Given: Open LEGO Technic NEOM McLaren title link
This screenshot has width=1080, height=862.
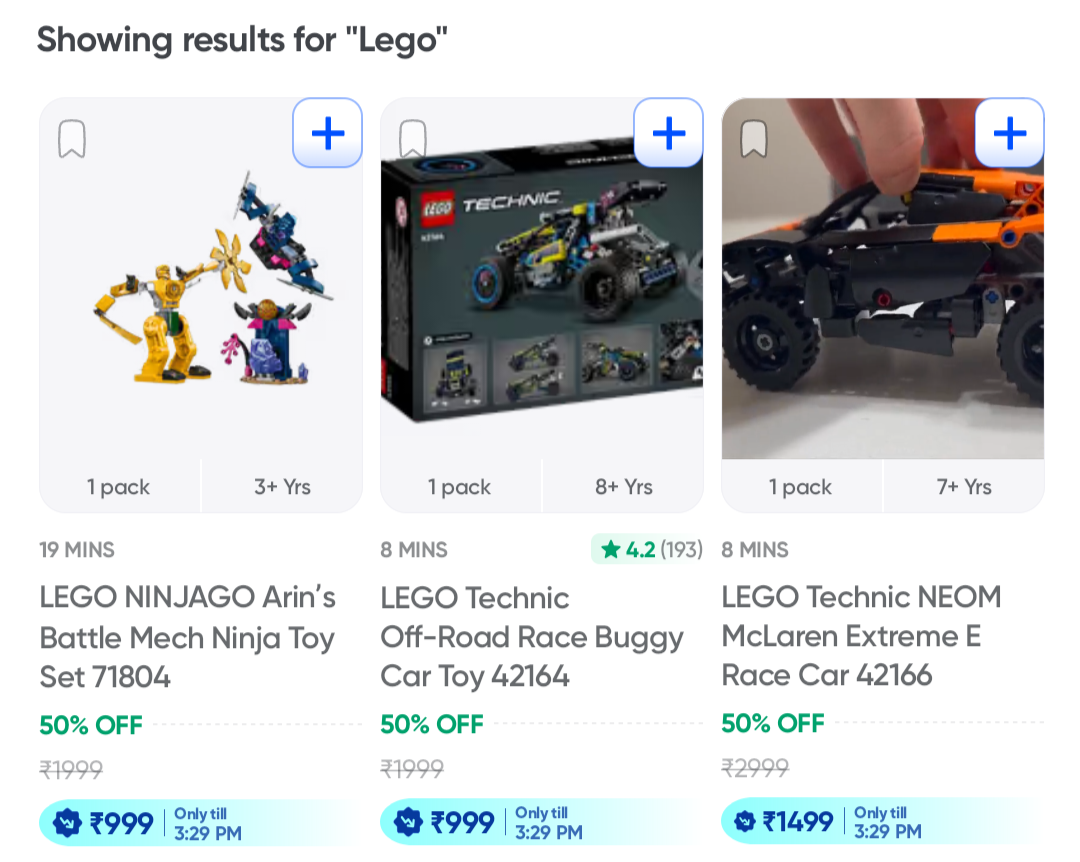Looking at the screenshot, I should (x=861, y=636).
